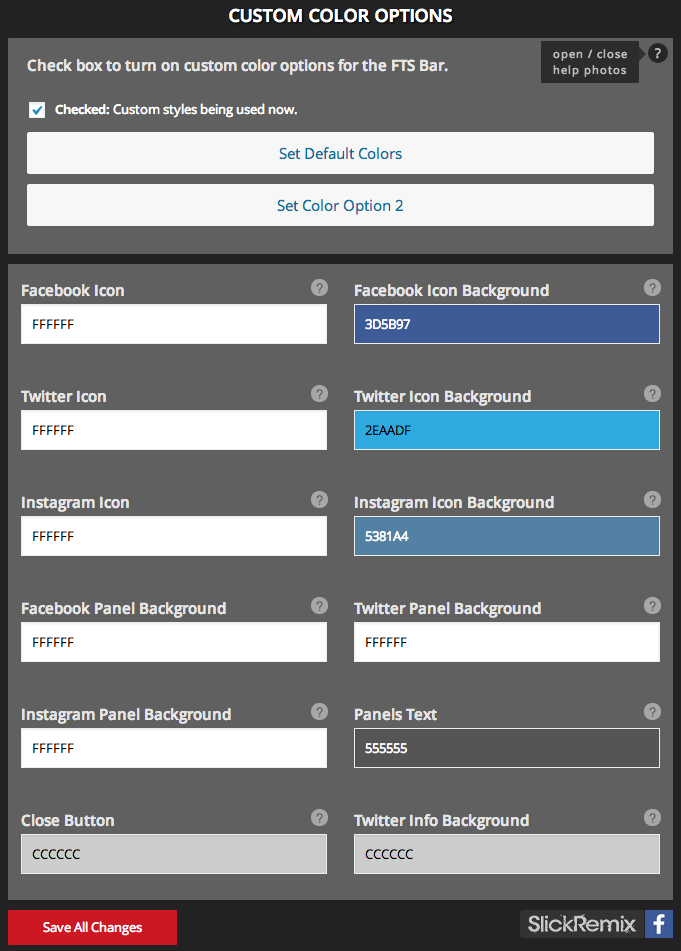Save All Changes with the red button
Image resolution: width=681 pixels, height=951 pixels.
click(92, 927)
